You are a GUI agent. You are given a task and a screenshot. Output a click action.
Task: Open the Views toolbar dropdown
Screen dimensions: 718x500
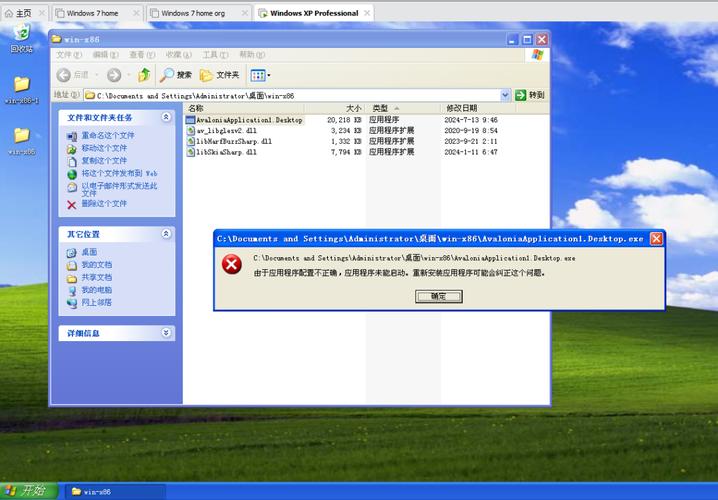point(260,75)
